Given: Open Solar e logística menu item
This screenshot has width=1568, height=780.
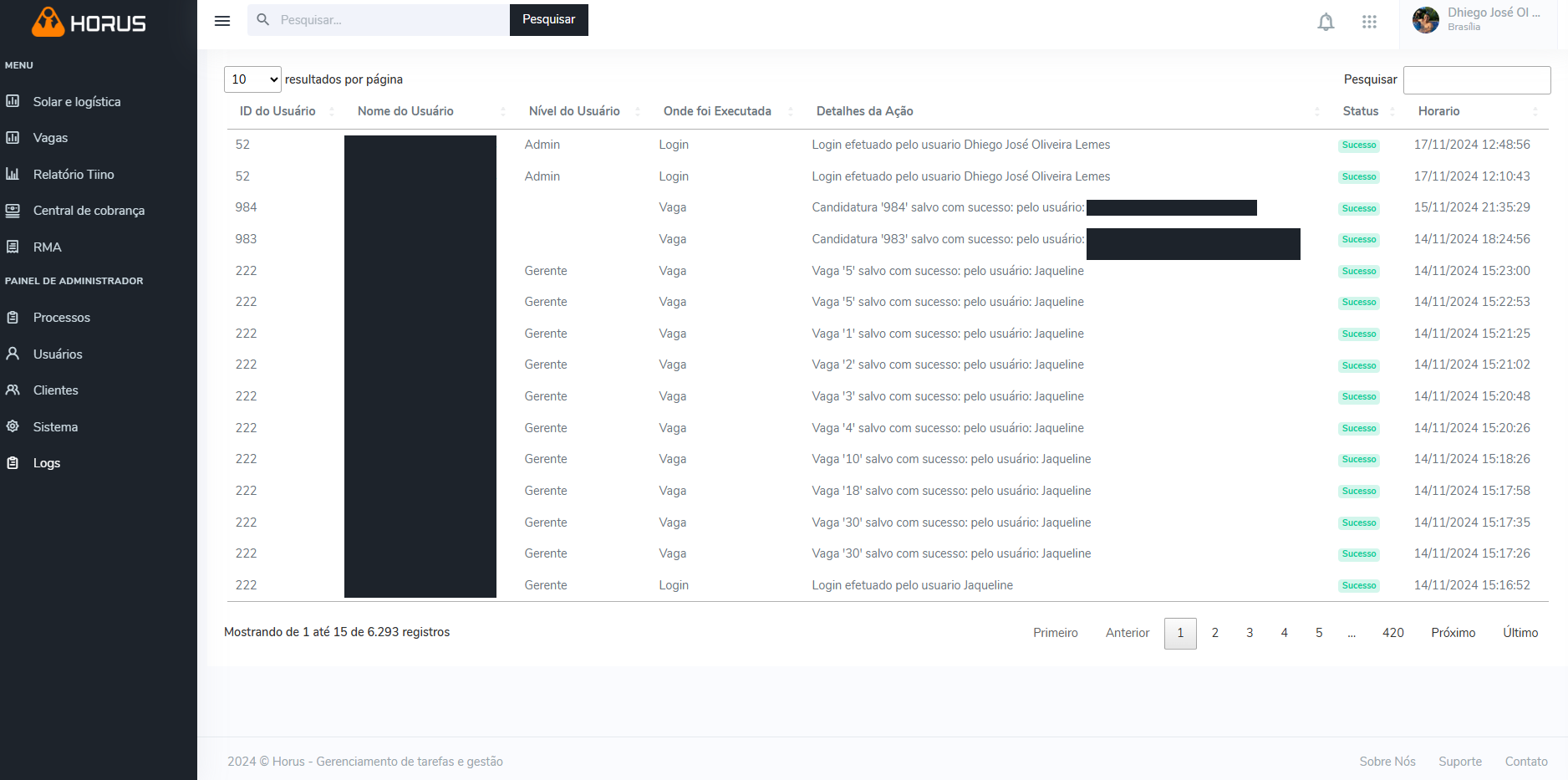Looking at the screenshot, I should tap(77, 102).
